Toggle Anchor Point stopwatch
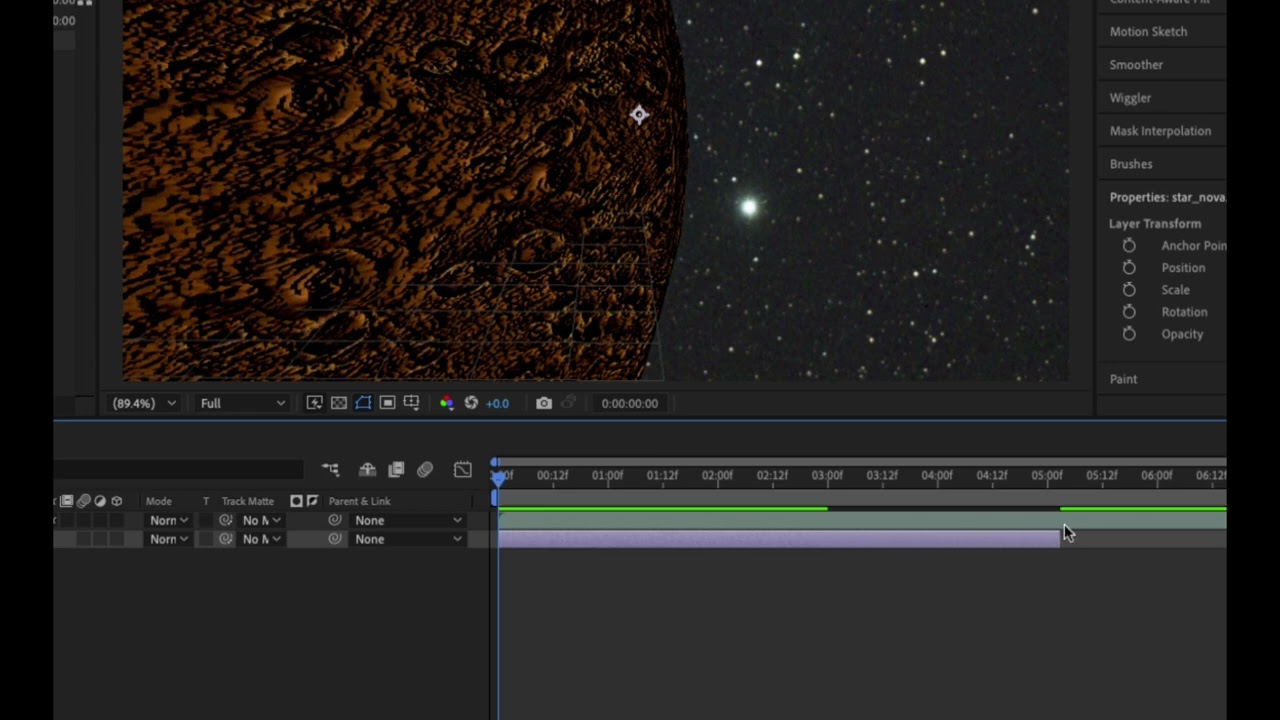 (1129, 245)
